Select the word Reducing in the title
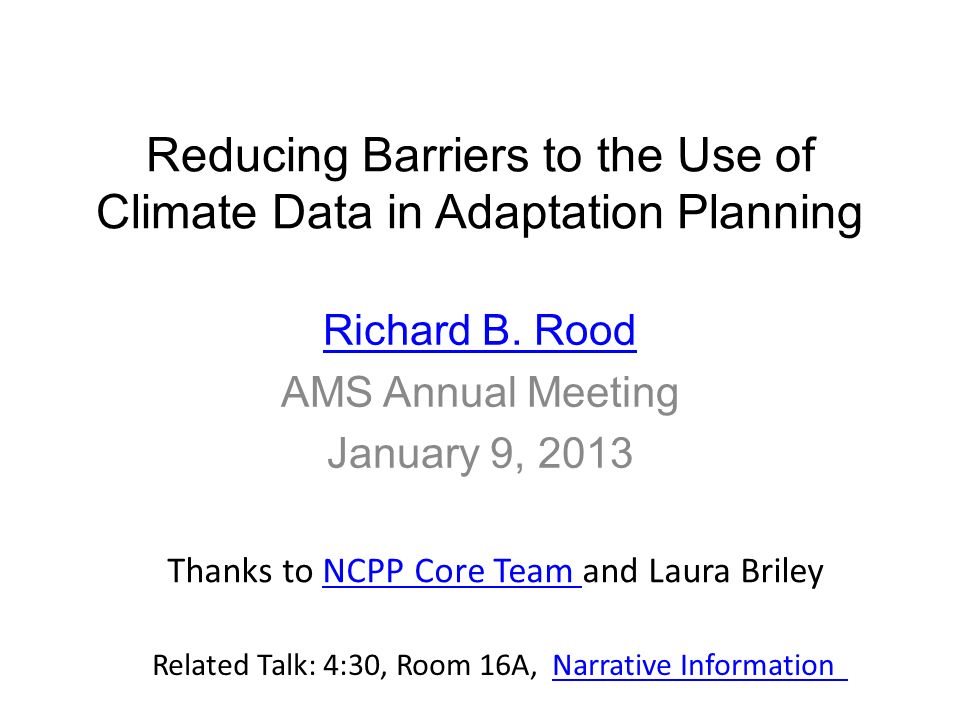This screenshot has width=960, height=720. 248,156
